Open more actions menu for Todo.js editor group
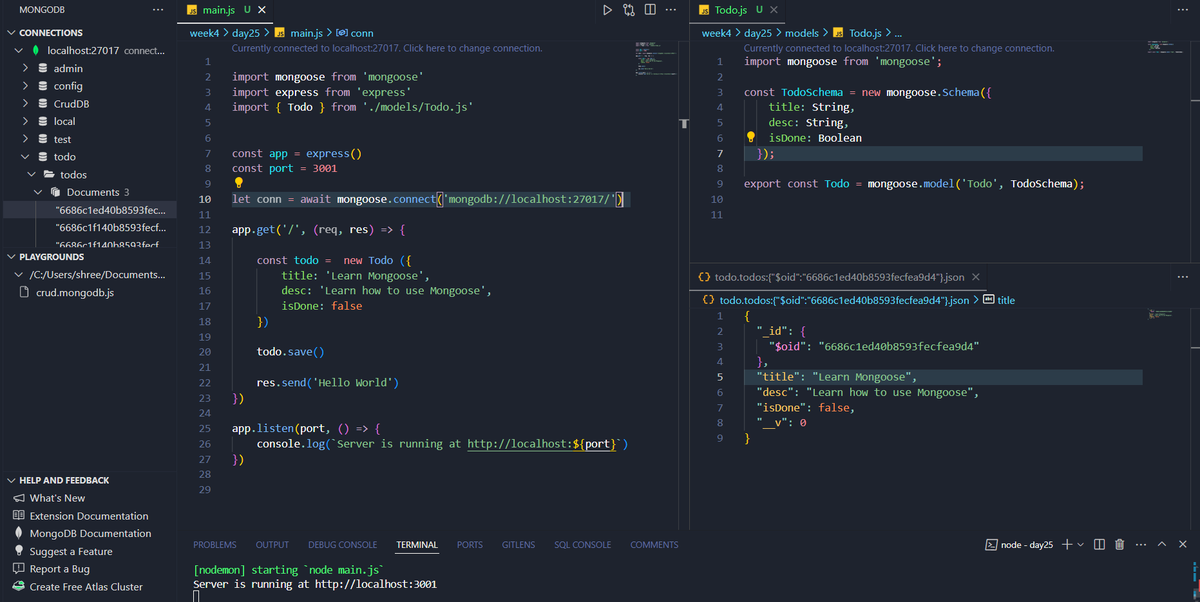1200x602 pixels. point(1183,10)
